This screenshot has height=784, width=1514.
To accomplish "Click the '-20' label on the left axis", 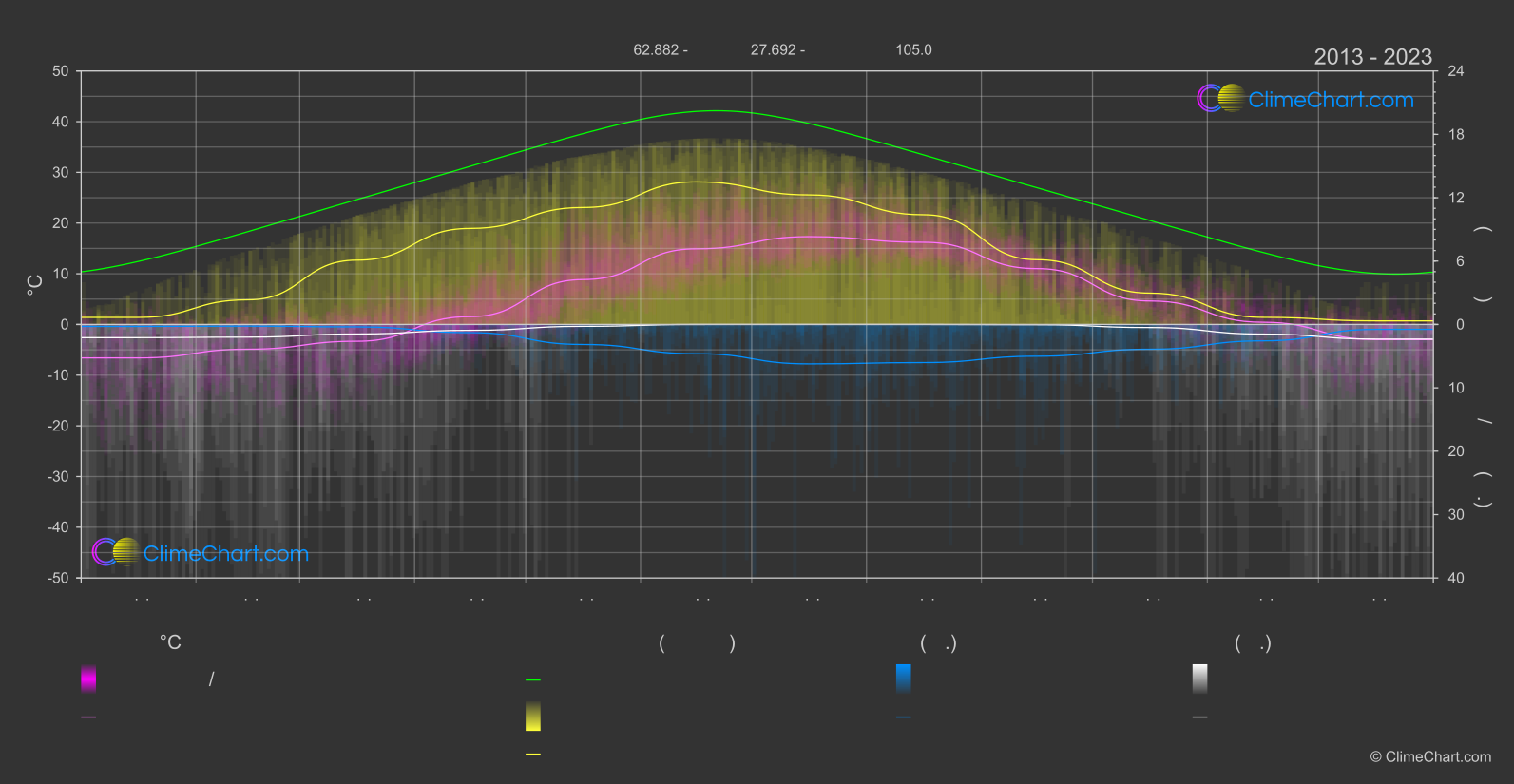I will click(59, 426).
